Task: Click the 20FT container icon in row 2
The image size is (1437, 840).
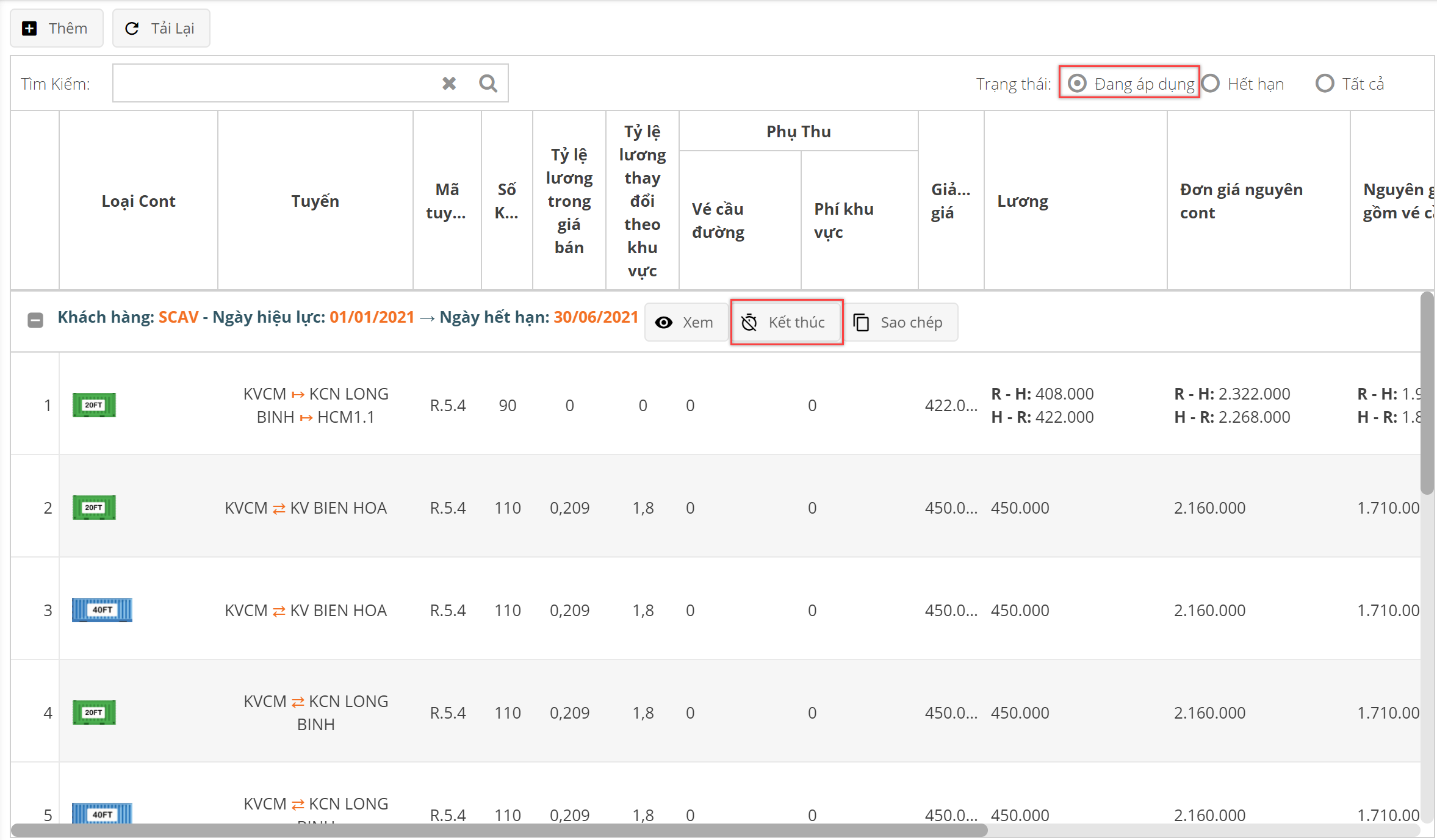Action: (x=94, y=508)
